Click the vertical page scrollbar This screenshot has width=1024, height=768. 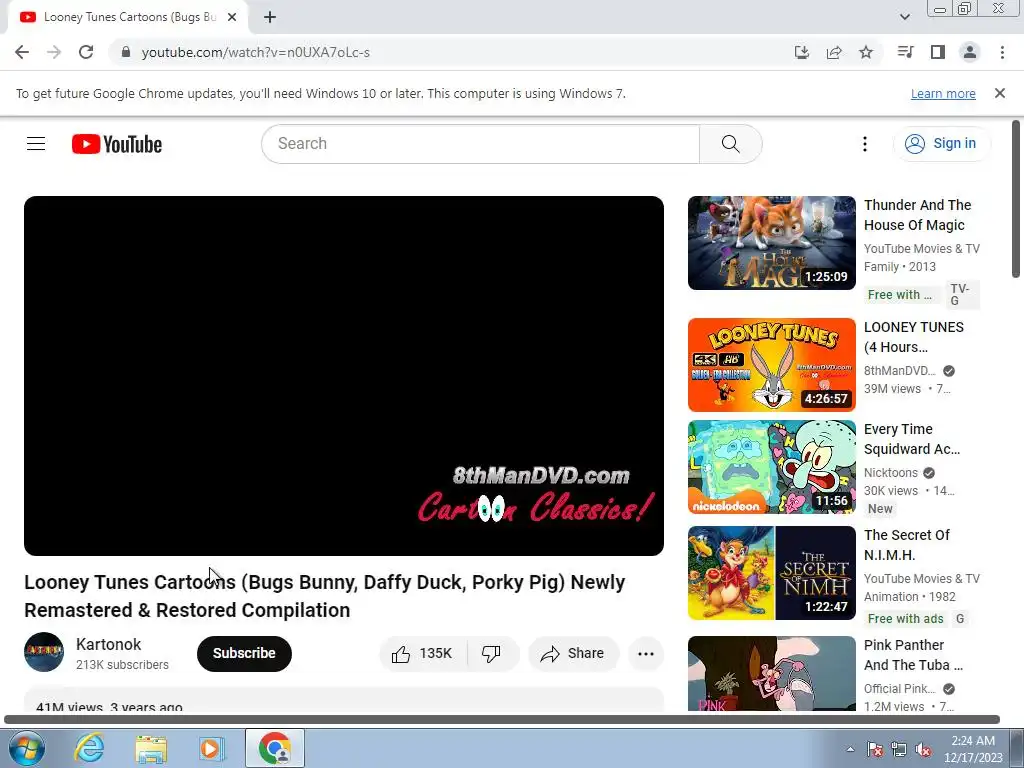[1016, 199]
